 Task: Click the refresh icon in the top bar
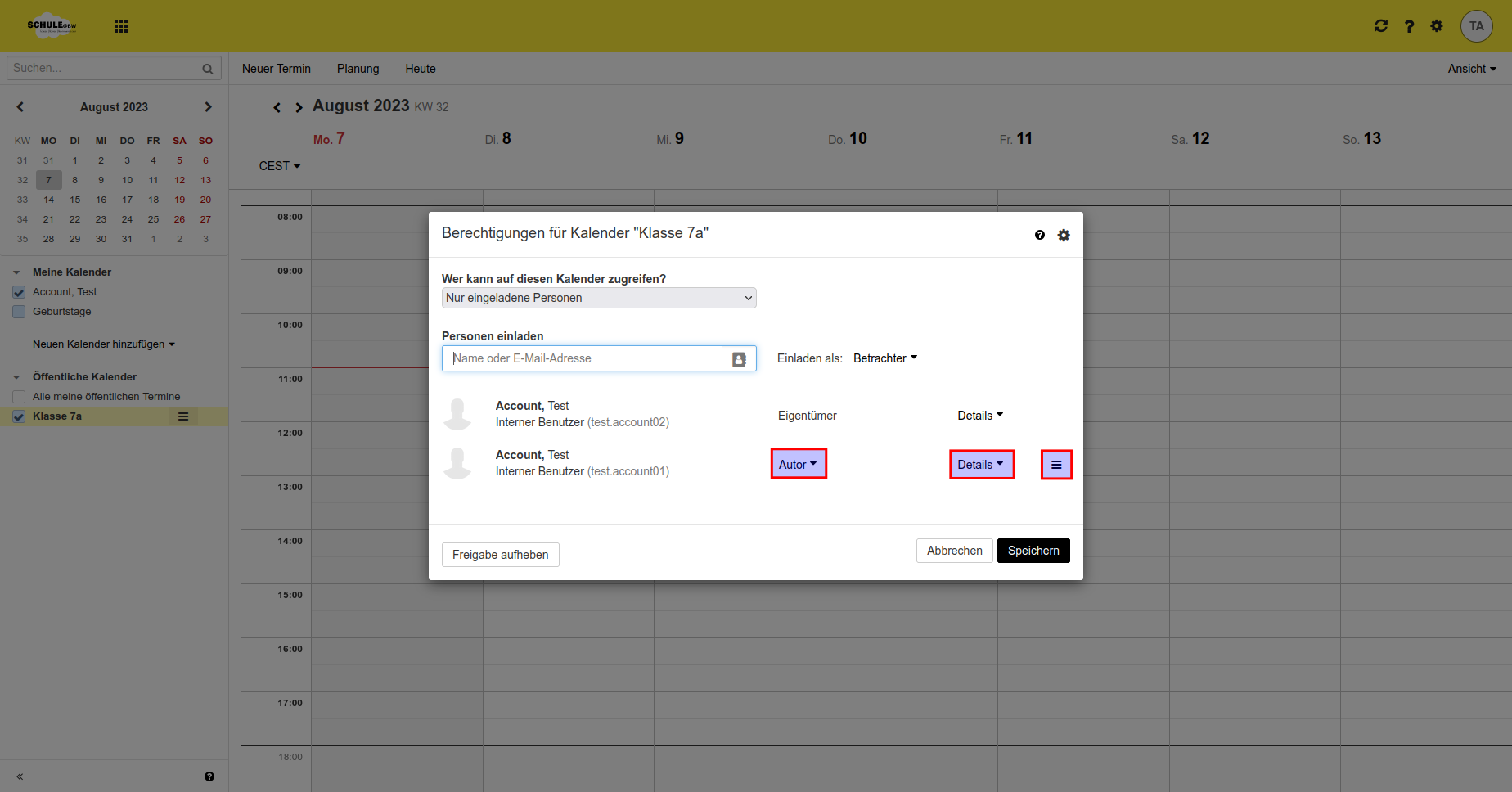point(1381,25)
